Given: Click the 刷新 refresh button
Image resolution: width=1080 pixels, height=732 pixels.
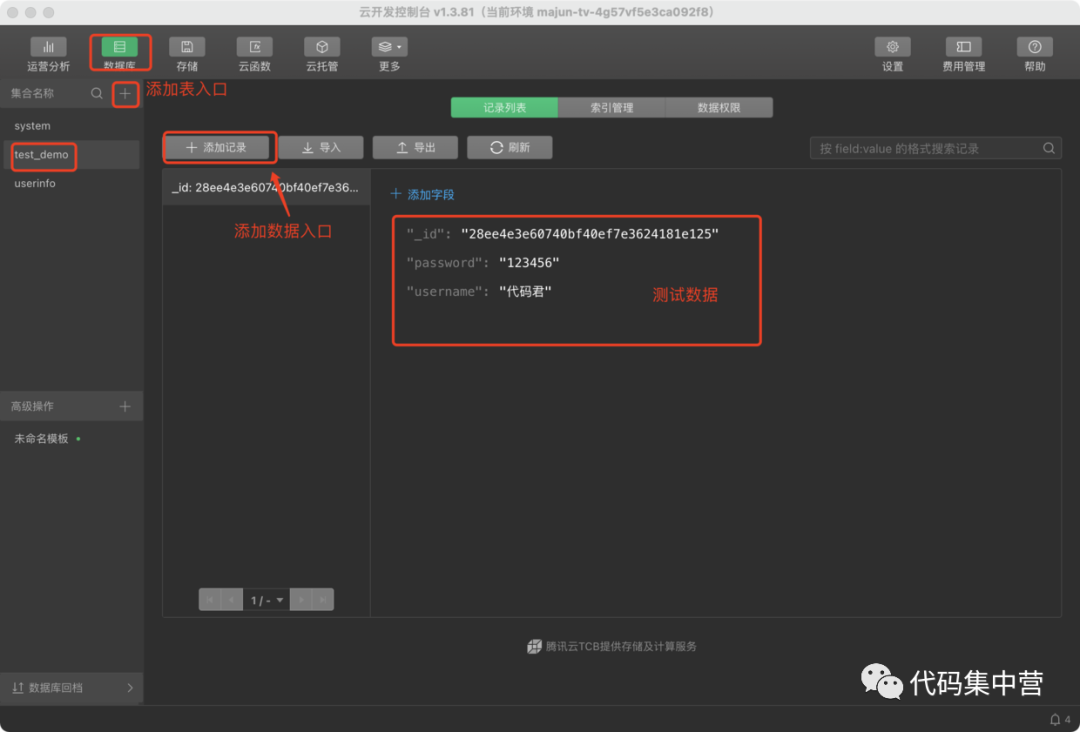Looking at the screenshot, I should (x=510, y=147).
